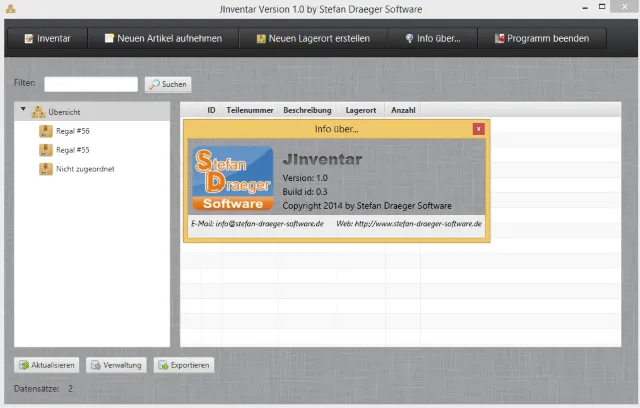
Task: Close the Info über... dialog
Action: (479, 129)
